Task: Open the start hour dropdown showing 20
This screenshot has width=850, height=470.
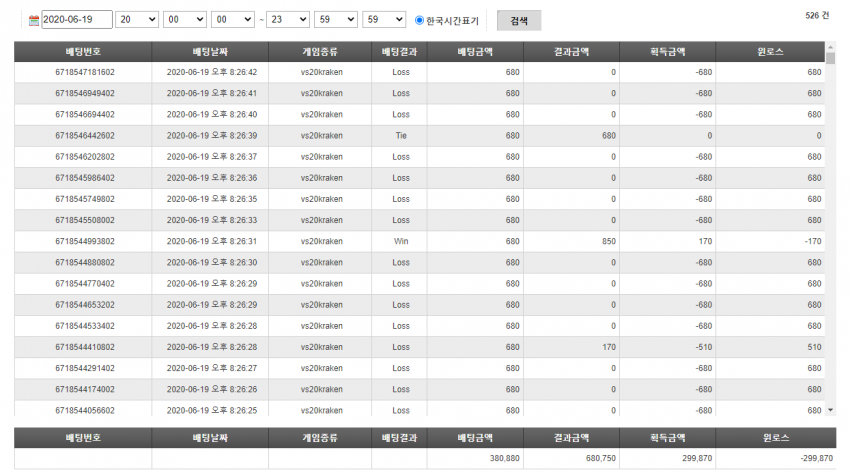Action: (x=137, y=20)
